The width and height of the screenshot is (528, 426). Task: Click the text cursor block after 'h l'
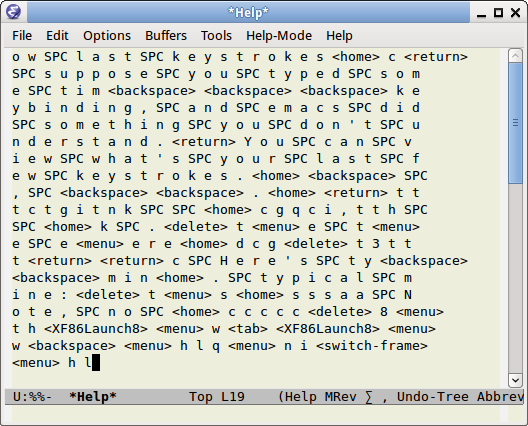click(96, 363)
